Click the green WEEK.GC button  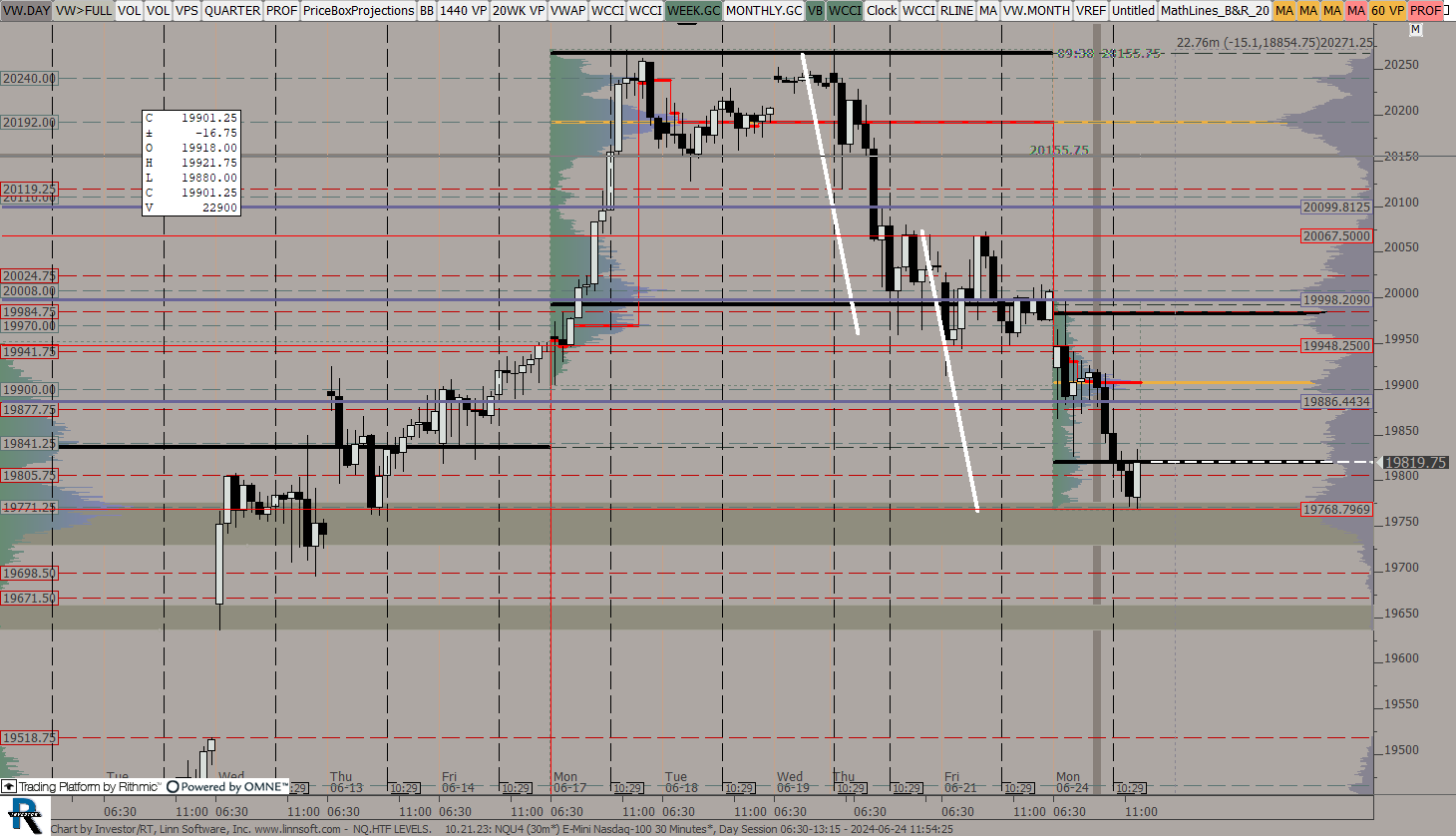pos(693,10)
